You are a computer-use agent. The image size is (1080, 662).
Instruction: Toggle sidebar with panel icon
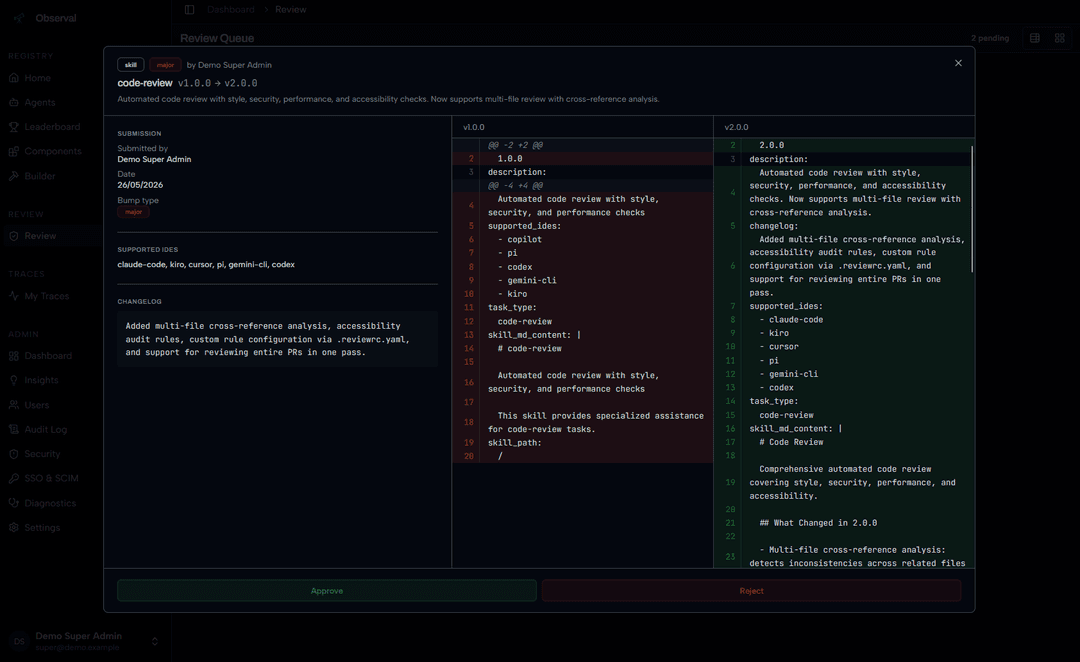pos(189,10)
